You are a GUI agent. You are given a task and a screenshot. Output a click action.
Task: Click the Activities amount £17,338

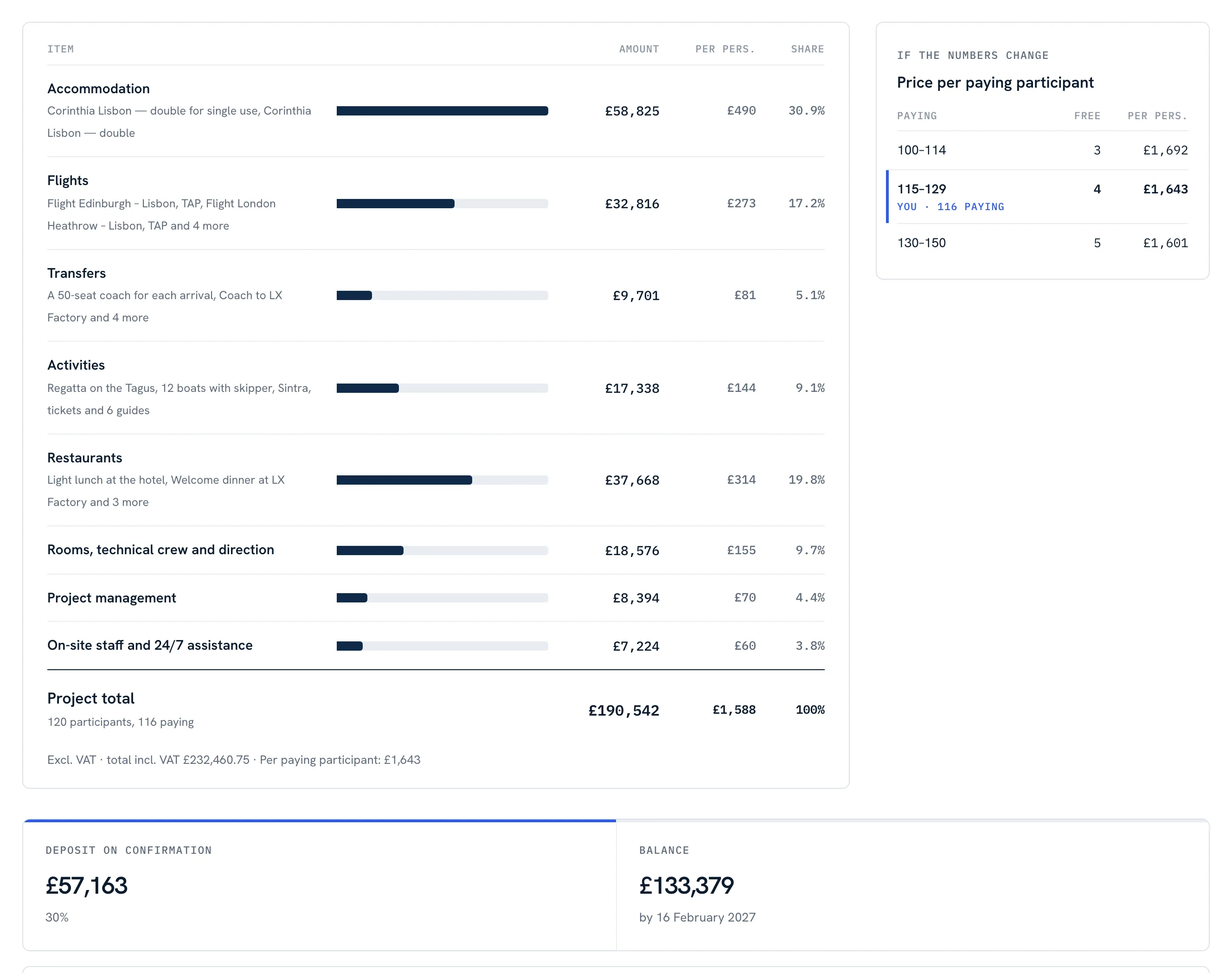point(631,388)
